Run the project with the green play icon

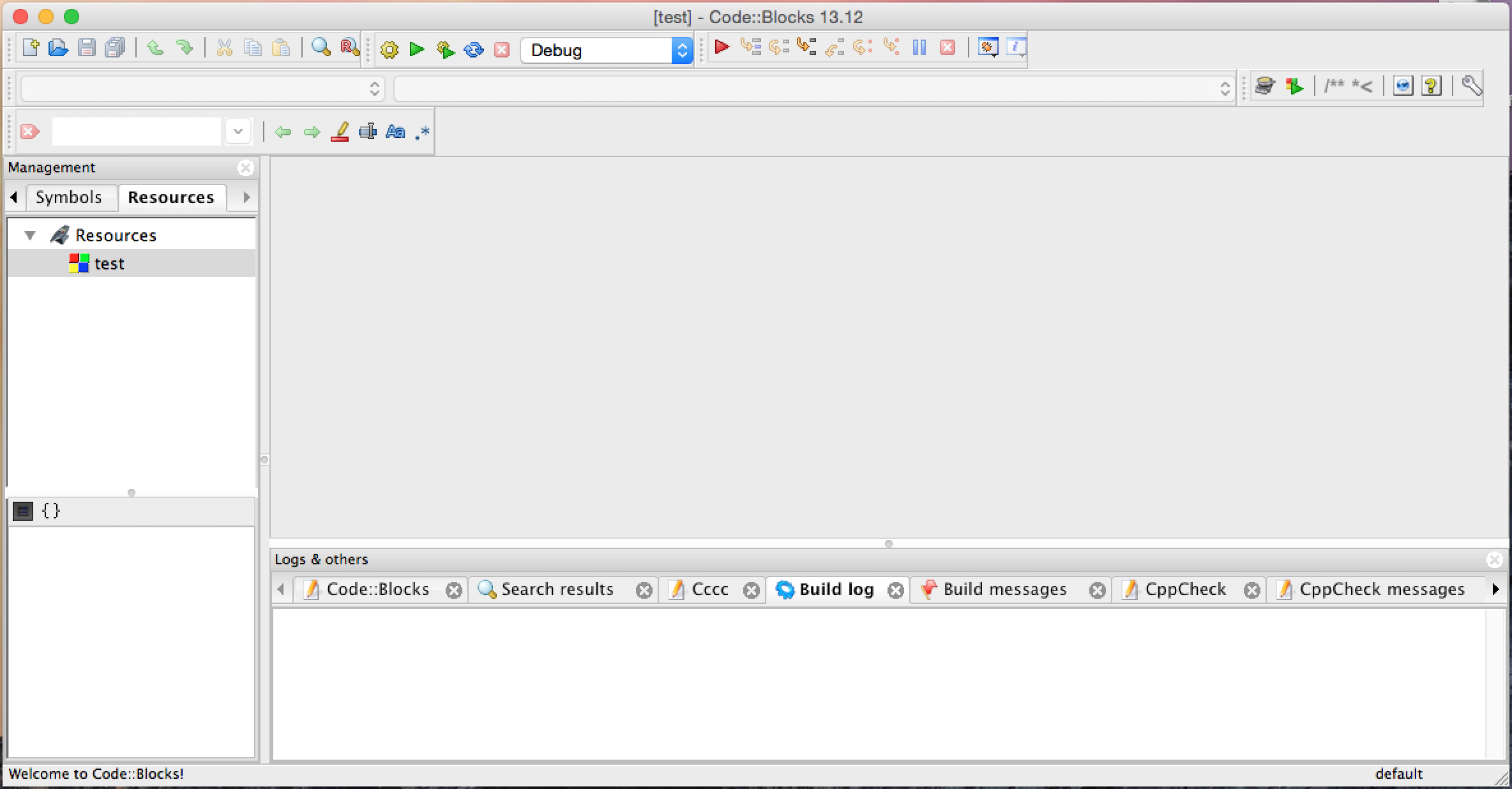coord(417,49)
